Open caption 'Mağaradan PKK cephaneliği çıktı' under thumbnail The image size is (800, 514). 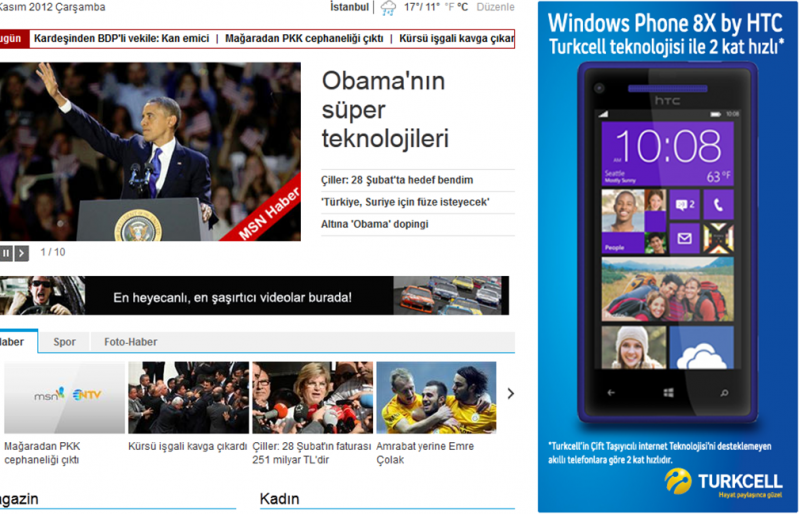42,453
